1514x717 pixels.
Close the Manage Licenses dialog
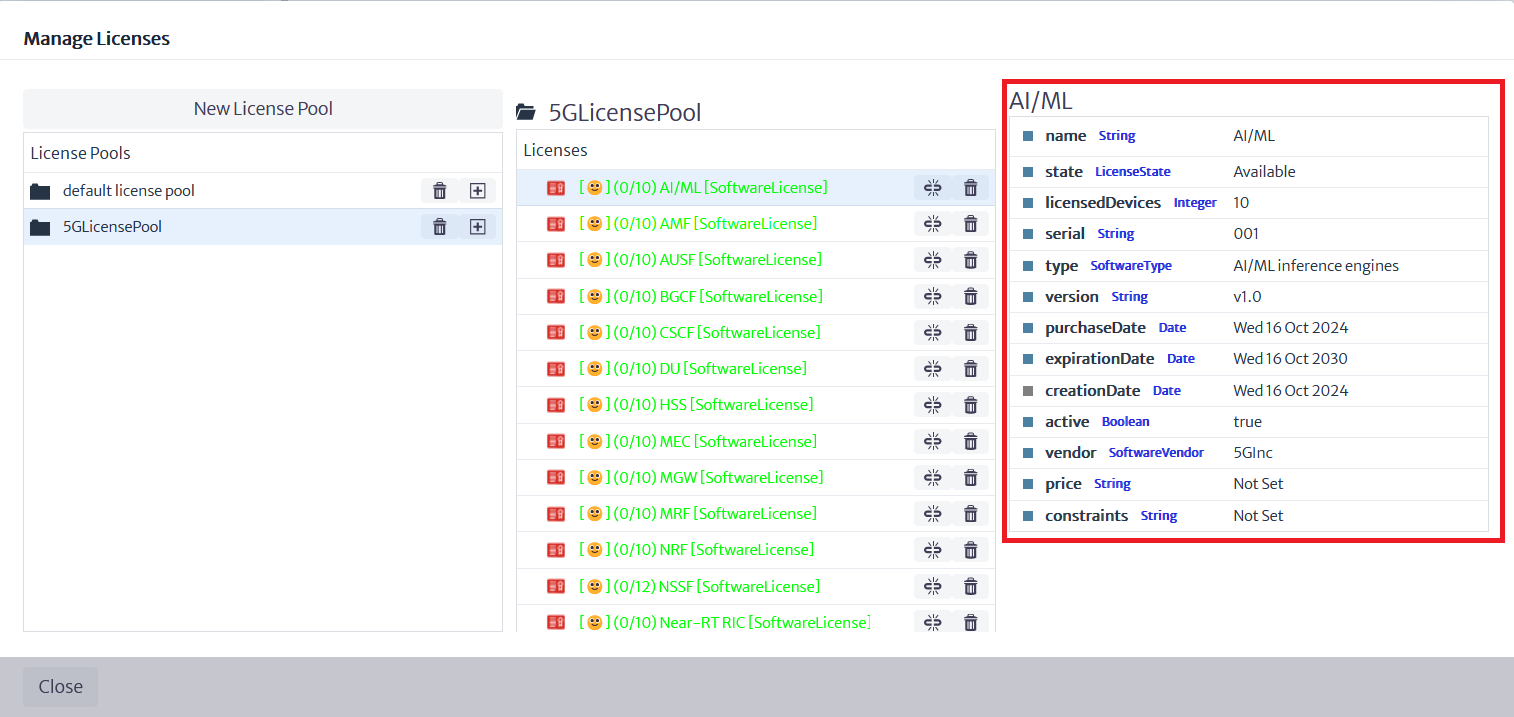[60, 687]
